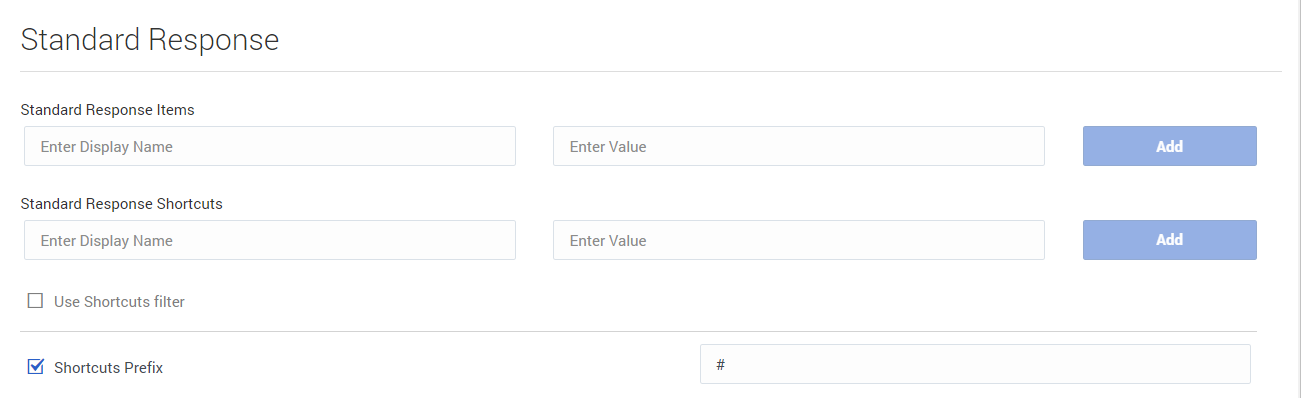Click the Standard Response Shortcuts section label
The width and height of the screenshot is (1301, 398).
click(x=121, y=203)
